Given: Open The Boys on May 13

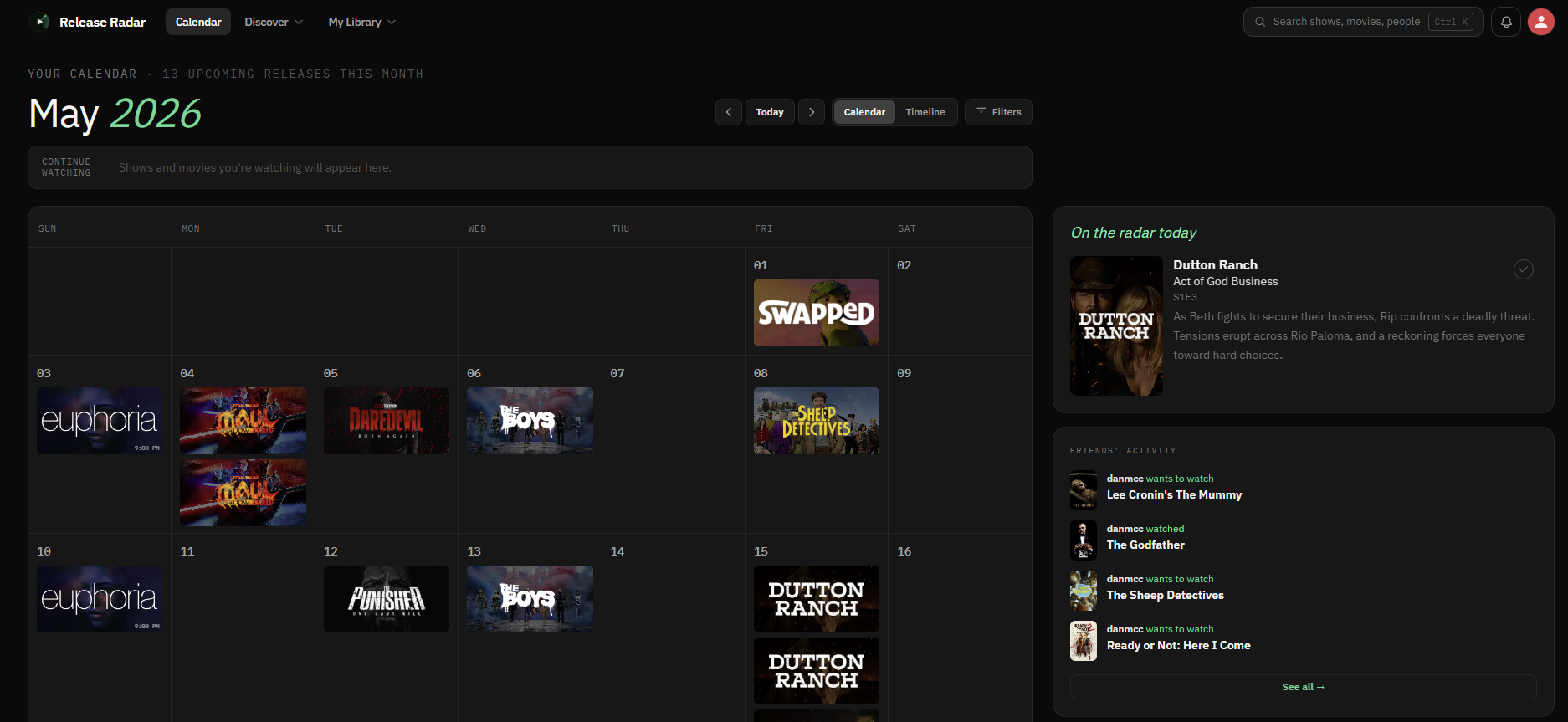Looking at the screenshot, I should click(530, 599).
